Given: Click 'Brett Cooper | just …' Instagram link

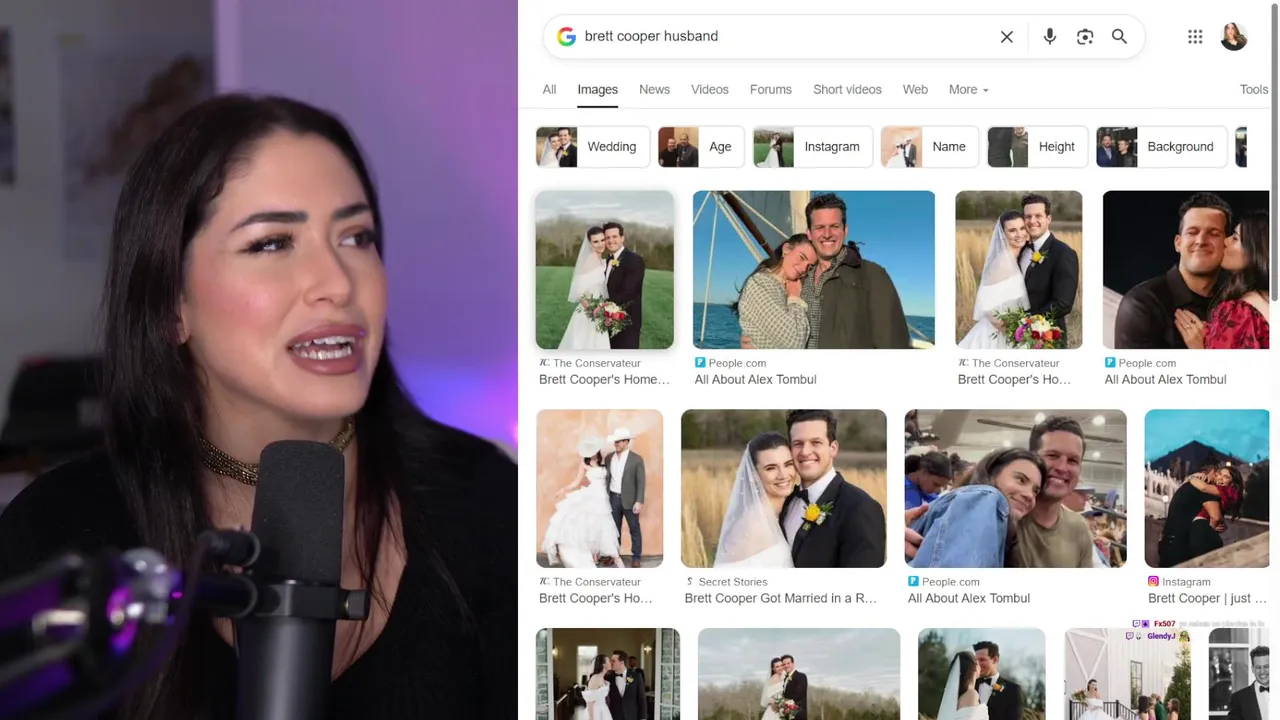Looking at the screenshot, I should click(1207, 599).
